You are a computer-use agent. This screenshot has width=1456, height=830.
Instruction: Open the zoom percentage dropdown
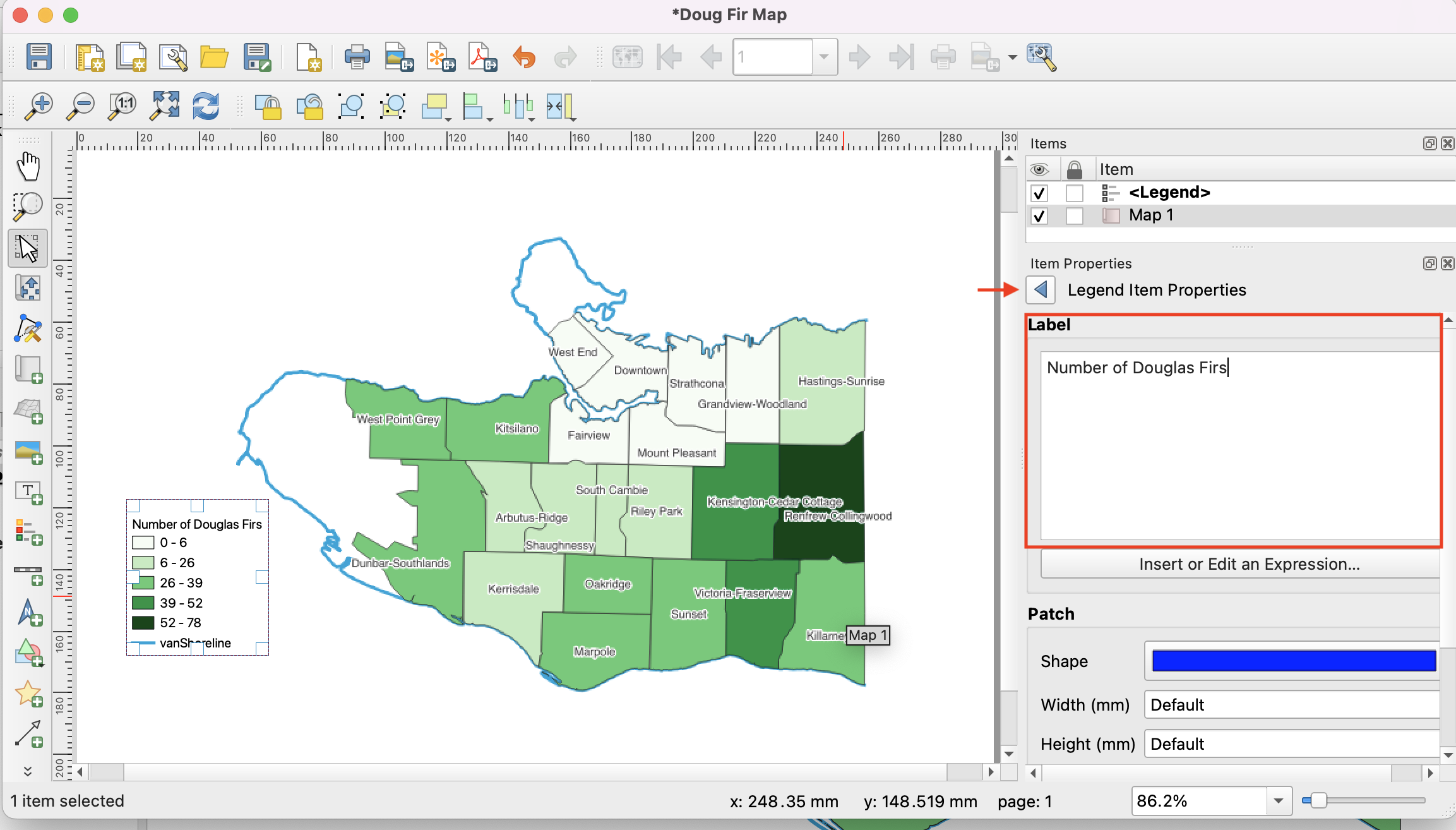[1279, 801]
